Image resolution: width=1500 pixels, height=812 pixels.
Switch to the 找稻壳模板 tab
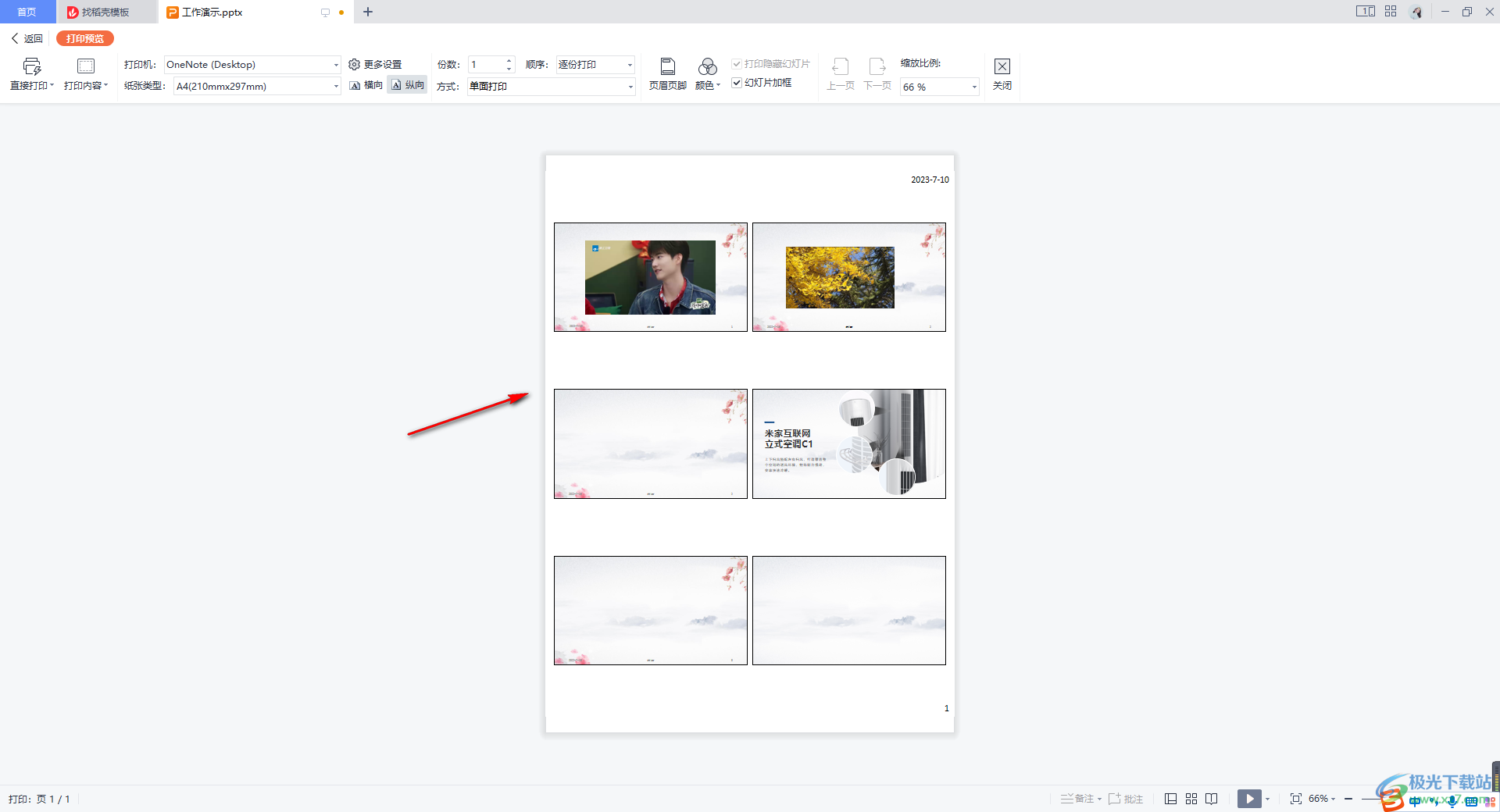106,12
